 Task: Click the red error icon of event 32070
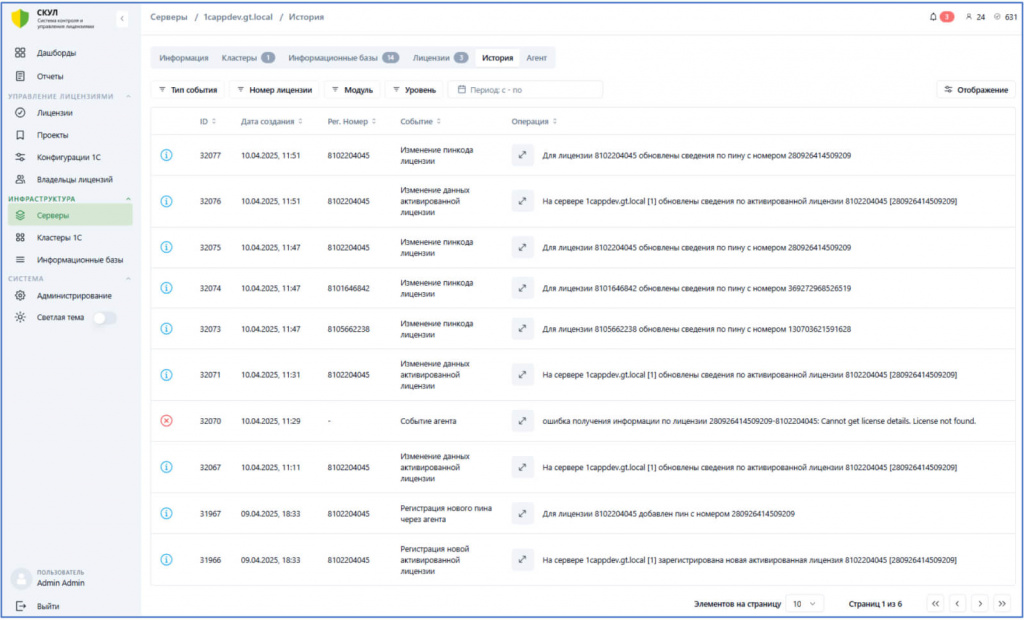(167, 421)
